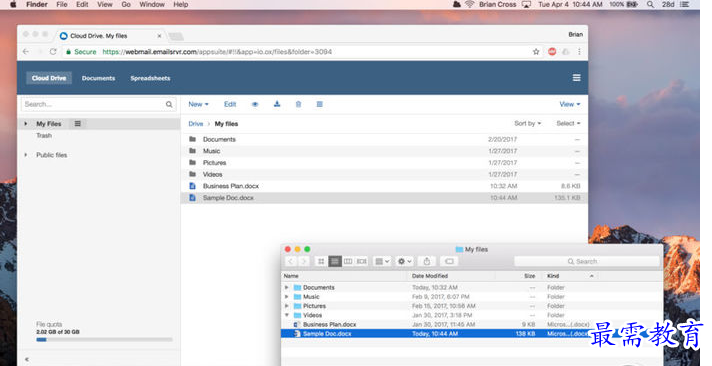
Task: Open the Go menu in menu bar
Action: pos(126,4)
